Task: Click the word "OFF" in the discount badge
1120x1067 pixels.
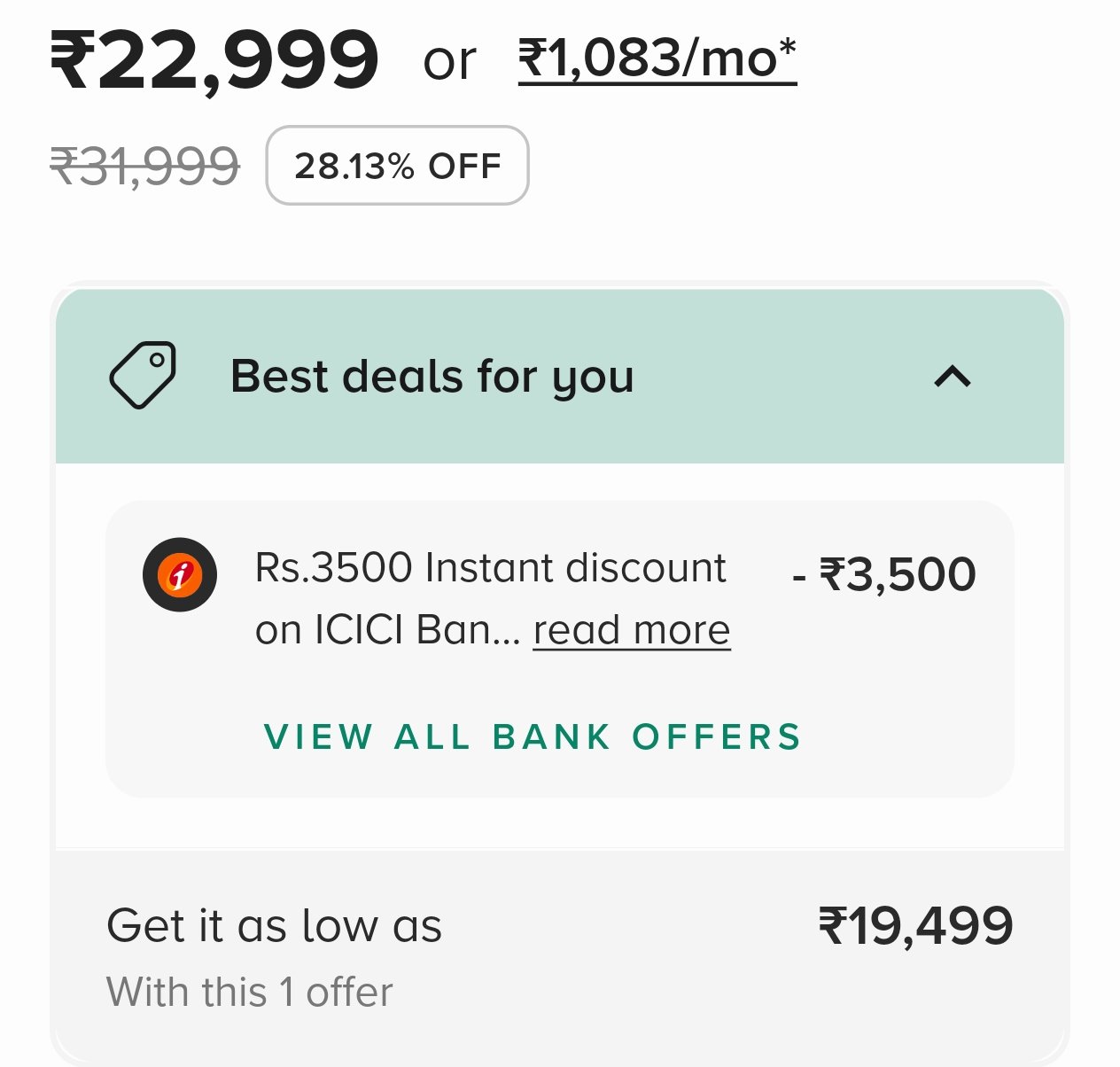Action: click(464, 166)
